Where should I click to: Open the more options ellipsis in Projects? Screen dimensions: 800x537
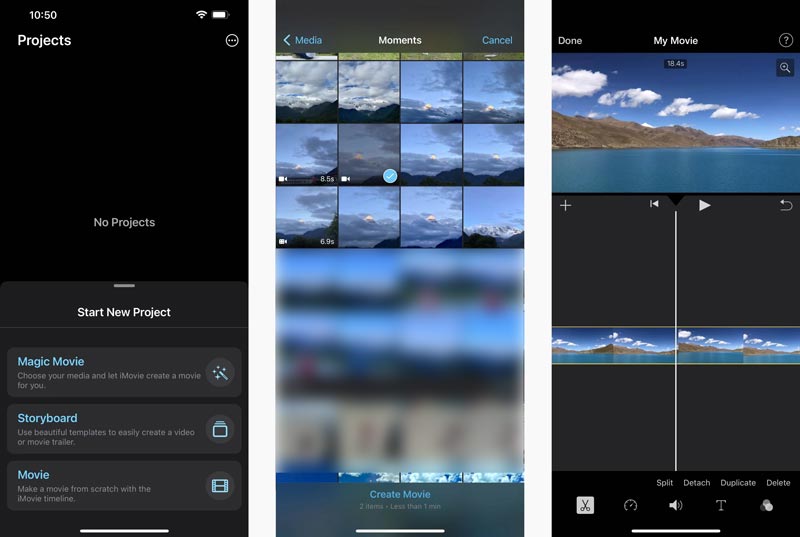tap(232, 40)
